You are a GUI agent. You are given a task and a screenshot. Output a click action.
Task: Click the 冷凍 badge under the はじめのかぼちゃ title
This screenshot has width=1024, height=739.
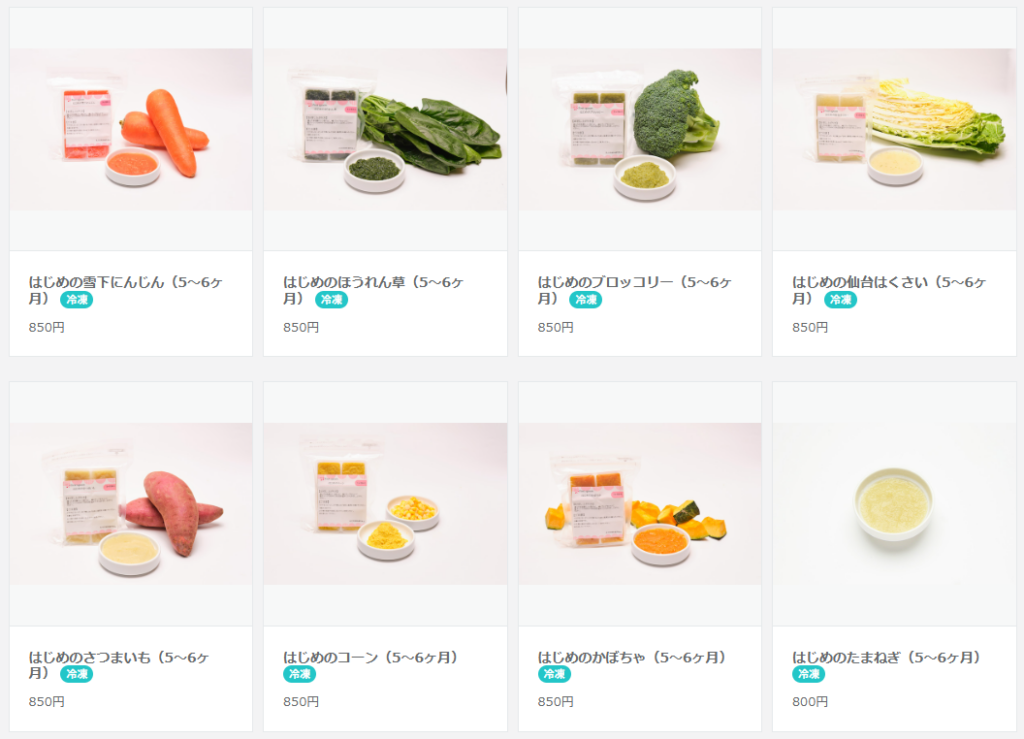554,674
